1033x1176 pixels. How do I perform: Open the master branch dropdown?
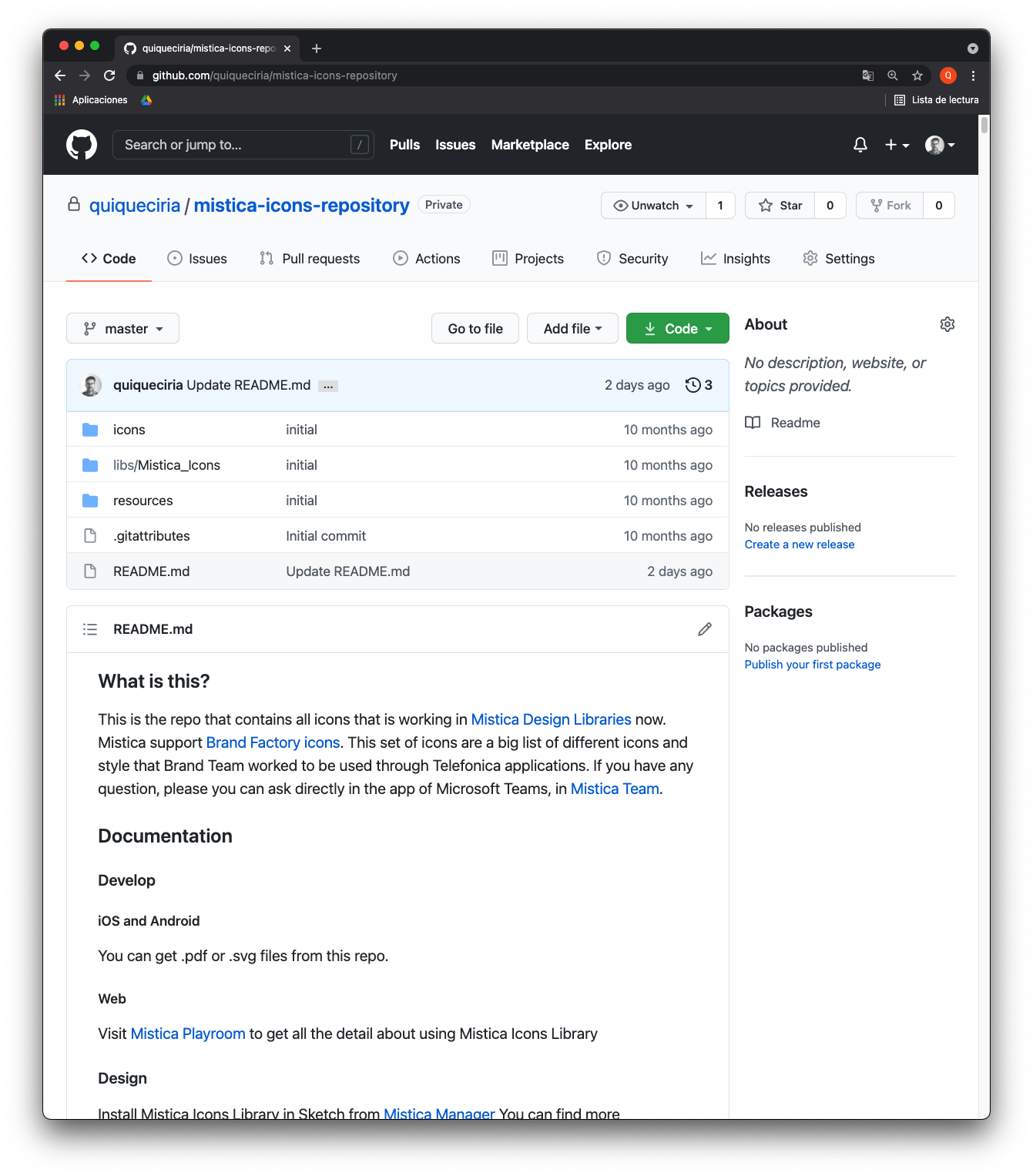122,329
